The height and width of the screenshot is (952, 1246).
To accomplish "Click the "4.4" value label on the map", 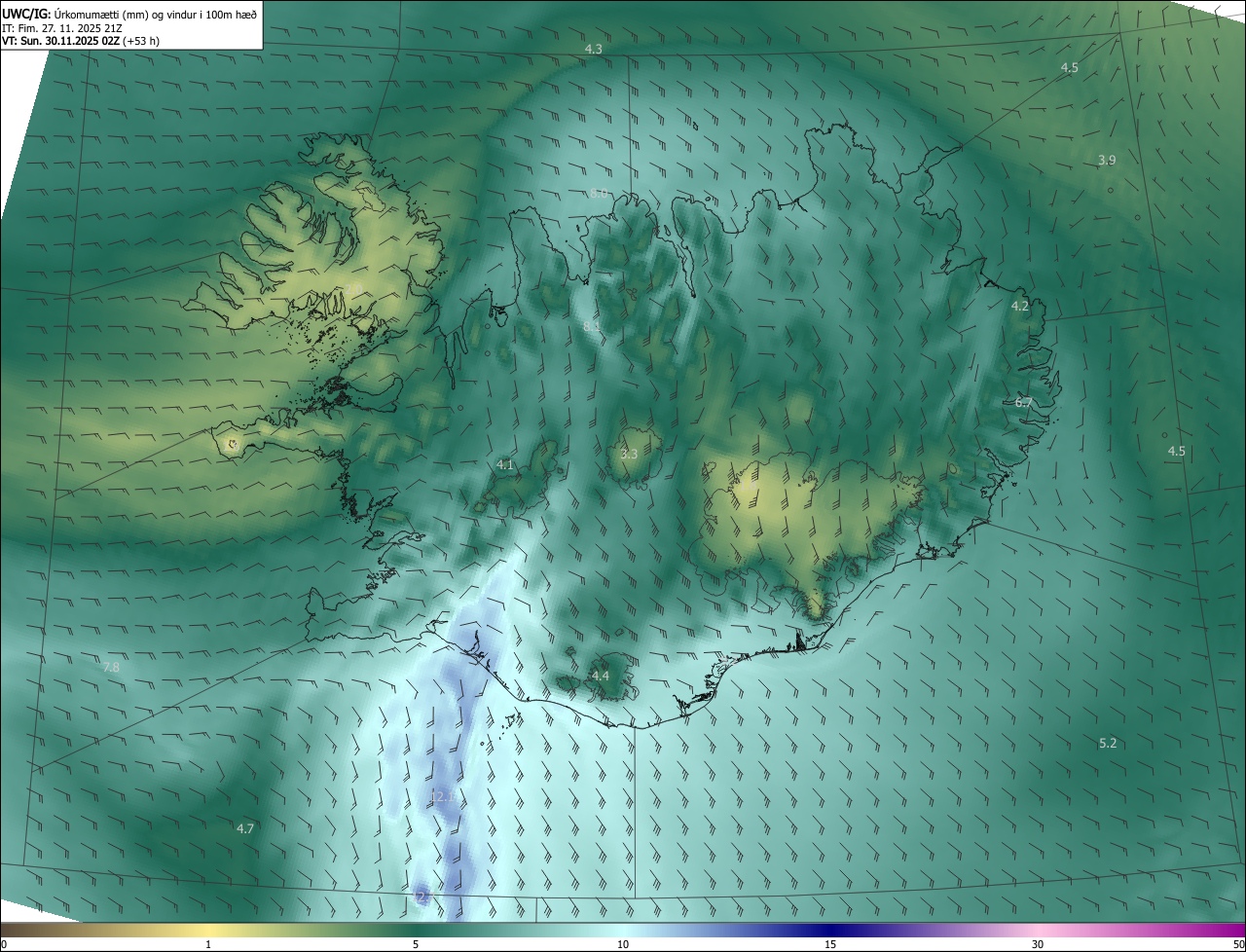I will point(601,676).
